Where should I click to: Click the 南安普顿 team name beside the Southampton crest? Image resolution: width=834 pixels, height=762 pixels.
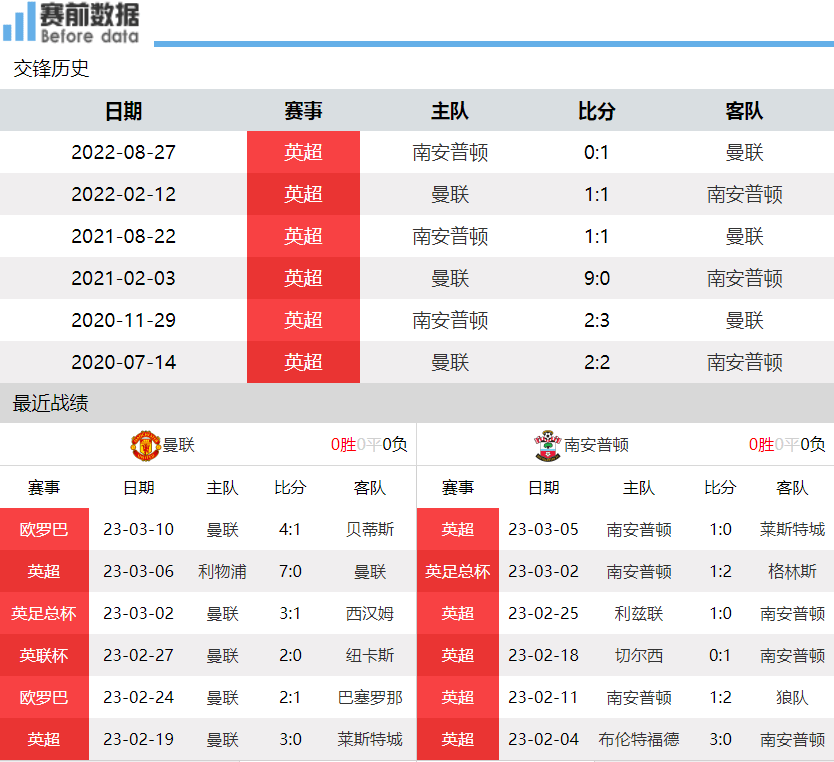tap(596, 445)
